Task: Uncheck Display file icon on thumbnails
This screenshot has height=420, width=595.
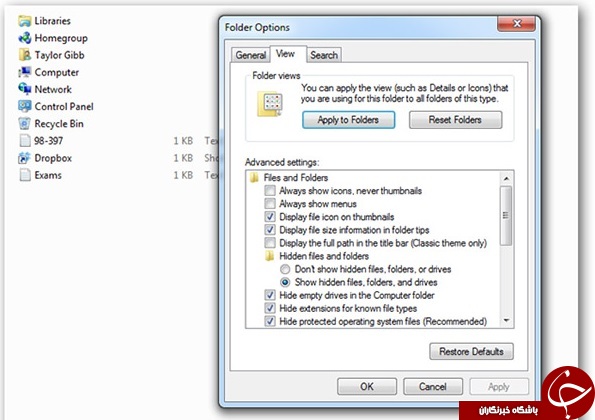Action: click(270, 217)
